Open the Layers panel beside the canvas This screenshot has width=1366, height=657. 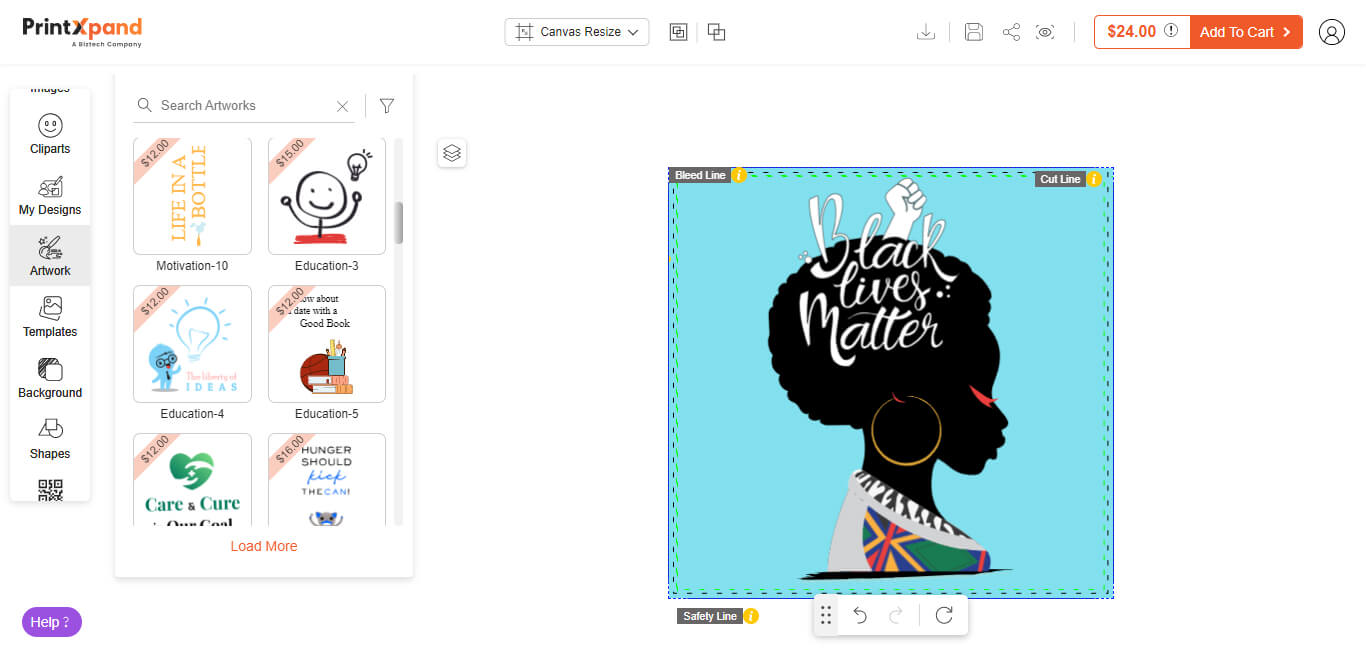click(451, 152)
